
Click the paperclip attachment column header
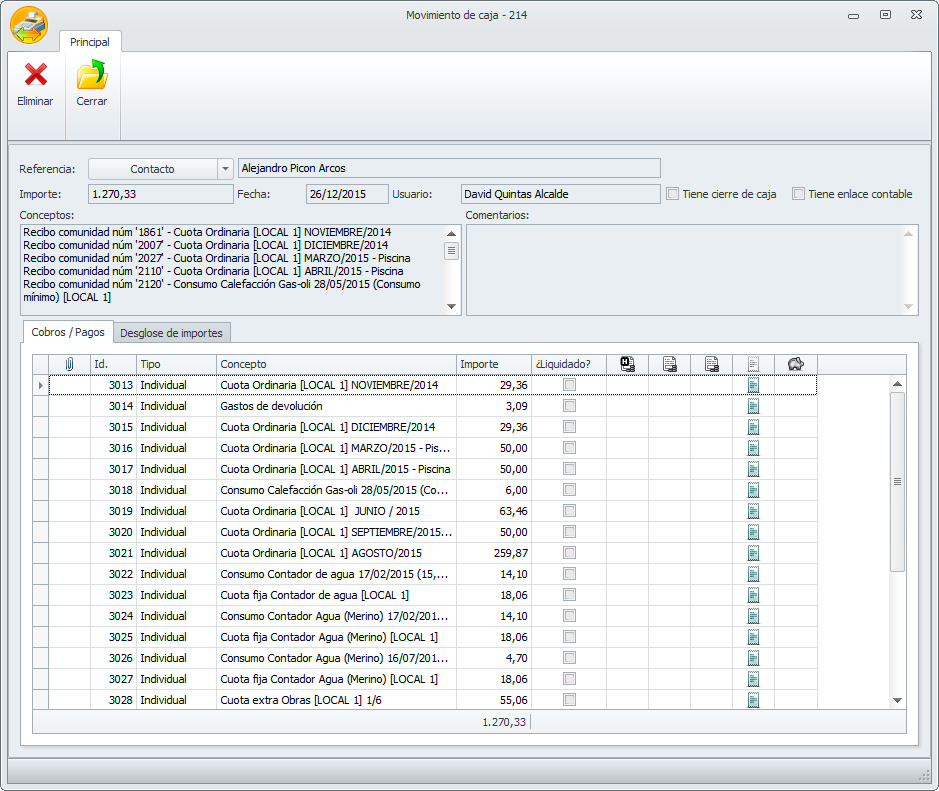click(x=70, y=364)
